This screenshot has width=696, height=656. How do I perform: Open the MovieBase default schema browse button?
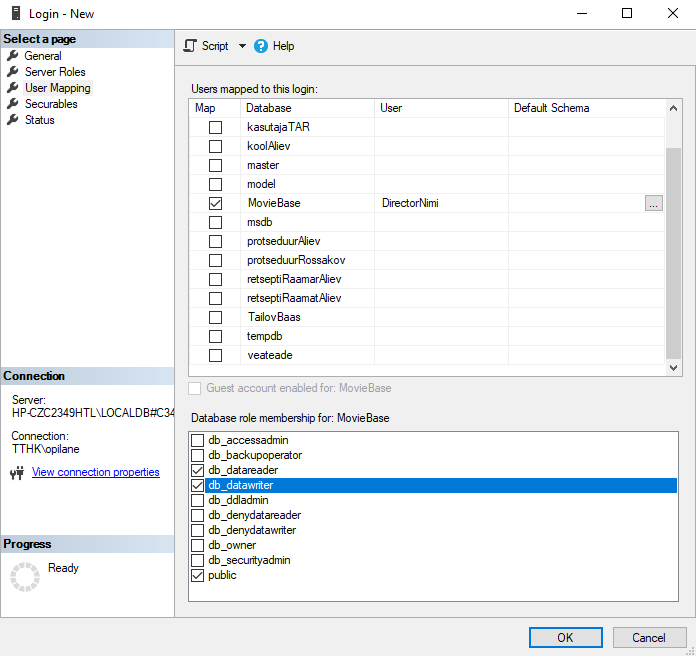coord(653,203)
